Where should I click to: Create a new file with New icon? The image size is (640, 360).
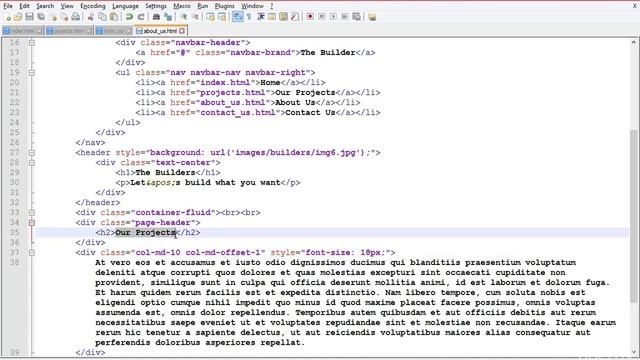click(x=7, y=17)
